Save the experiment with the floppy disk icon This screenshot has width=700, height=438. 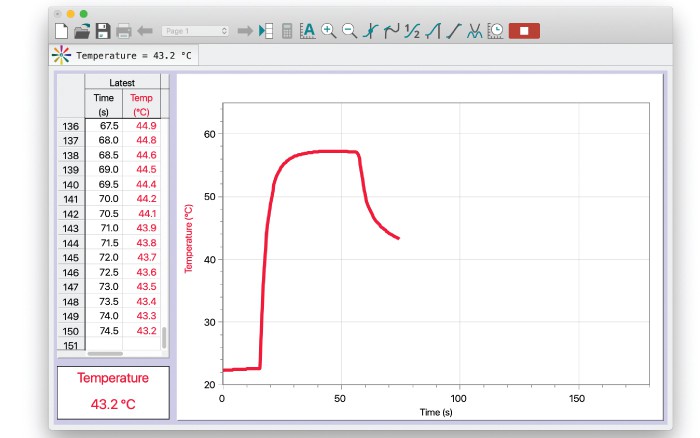[101, 31]
